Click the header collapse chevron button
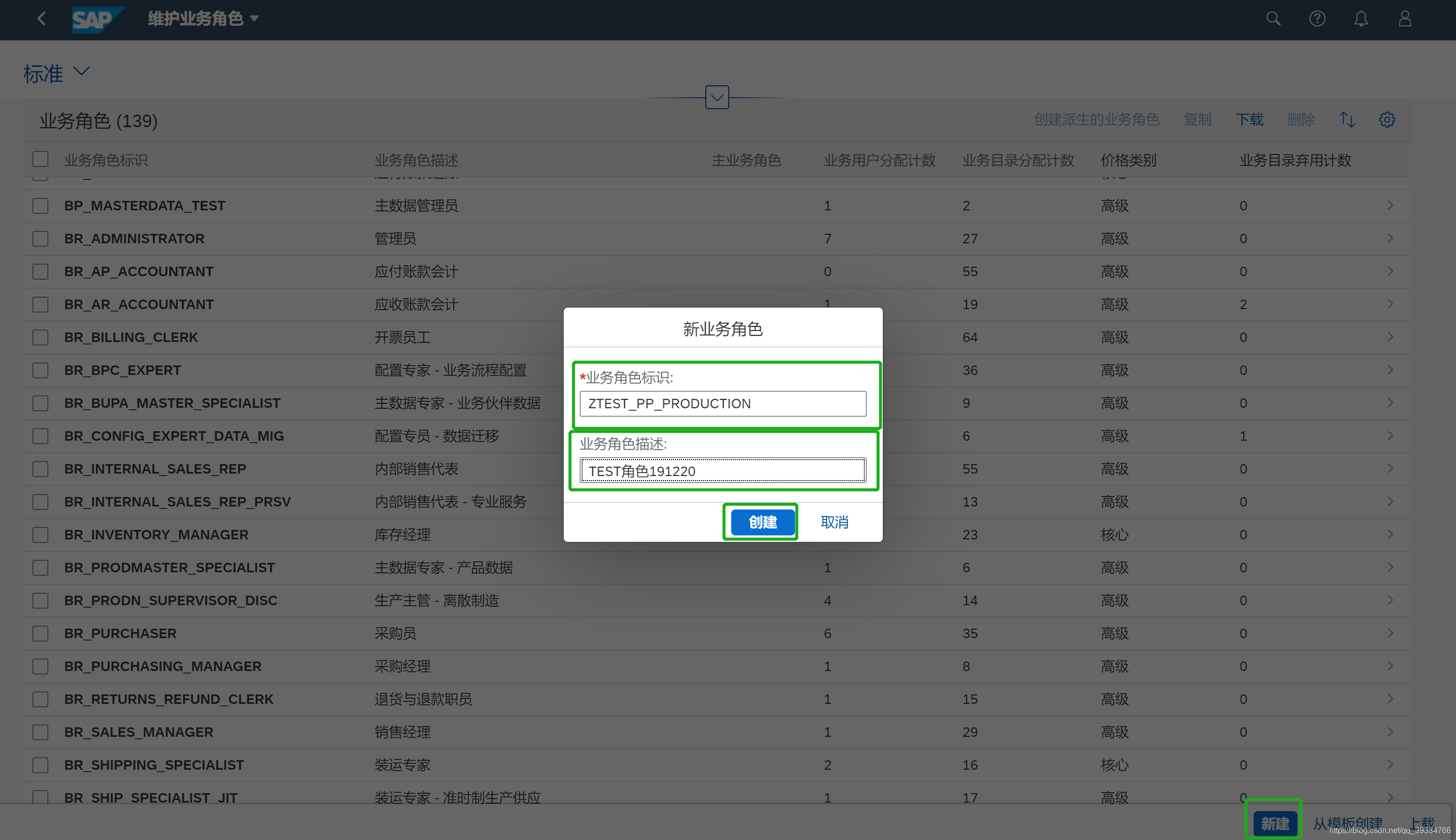The image size is (1456, 840). [716, 98]
